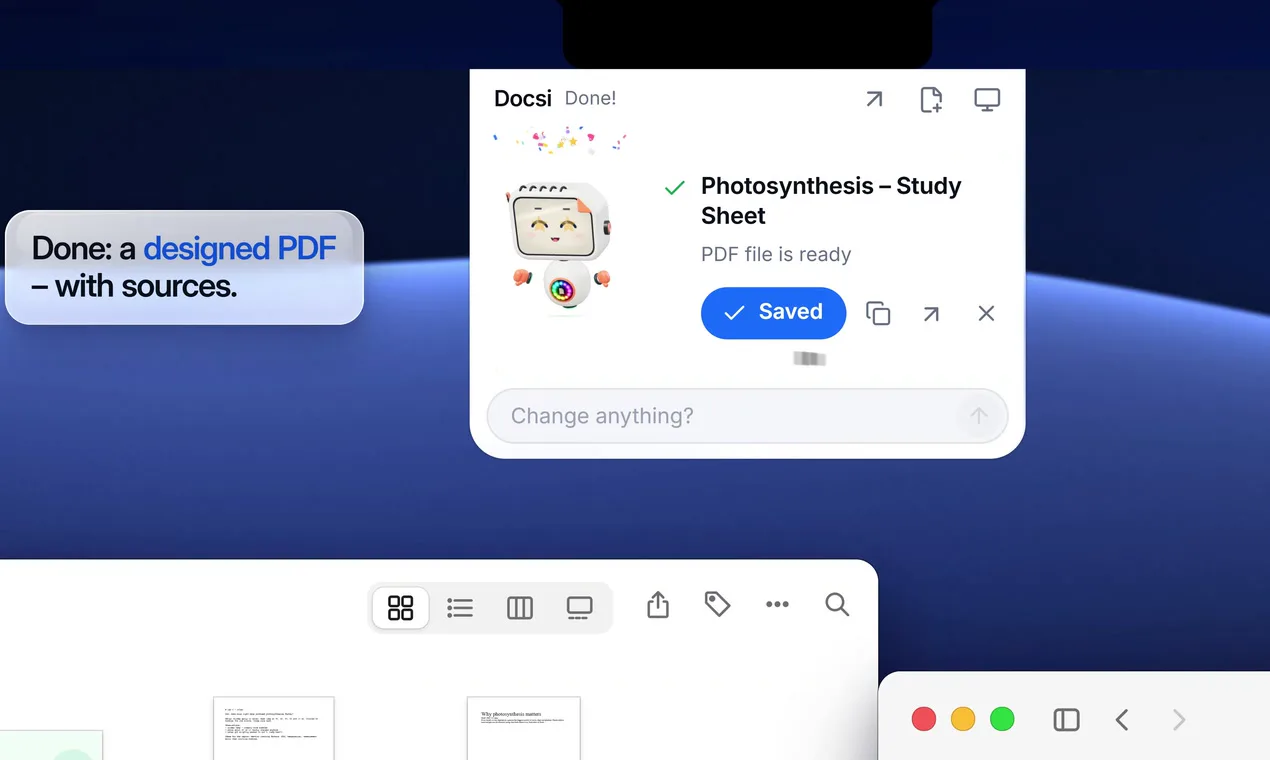Switch Finder to column view
This screenshot has height=760, width=1270.
click(x=520, y=607)
